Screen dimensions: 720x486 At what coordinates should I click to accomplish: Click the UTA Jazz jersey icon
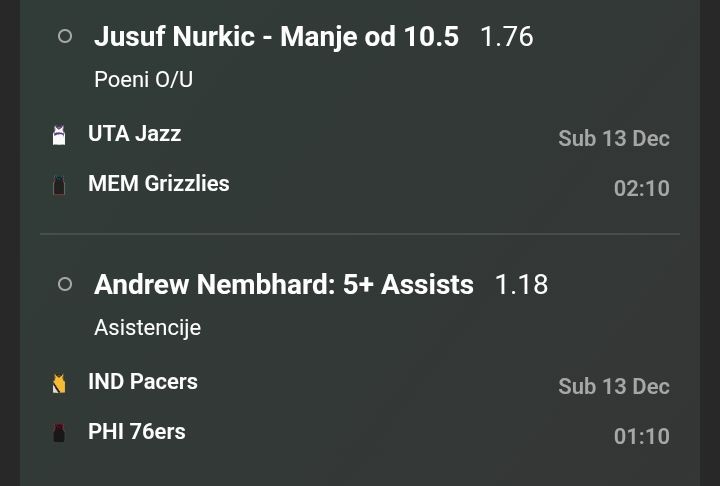pos(59,135)
